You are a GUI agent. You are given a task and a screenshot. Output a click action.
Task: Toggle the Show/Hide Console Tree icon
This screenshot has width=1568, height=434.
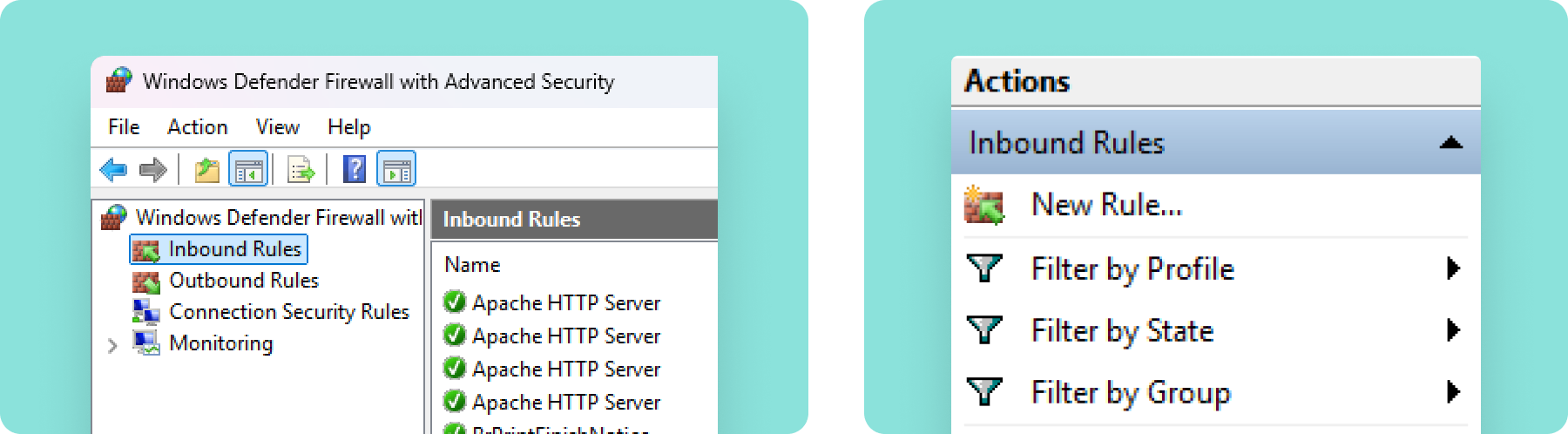(x=248, y=168)
